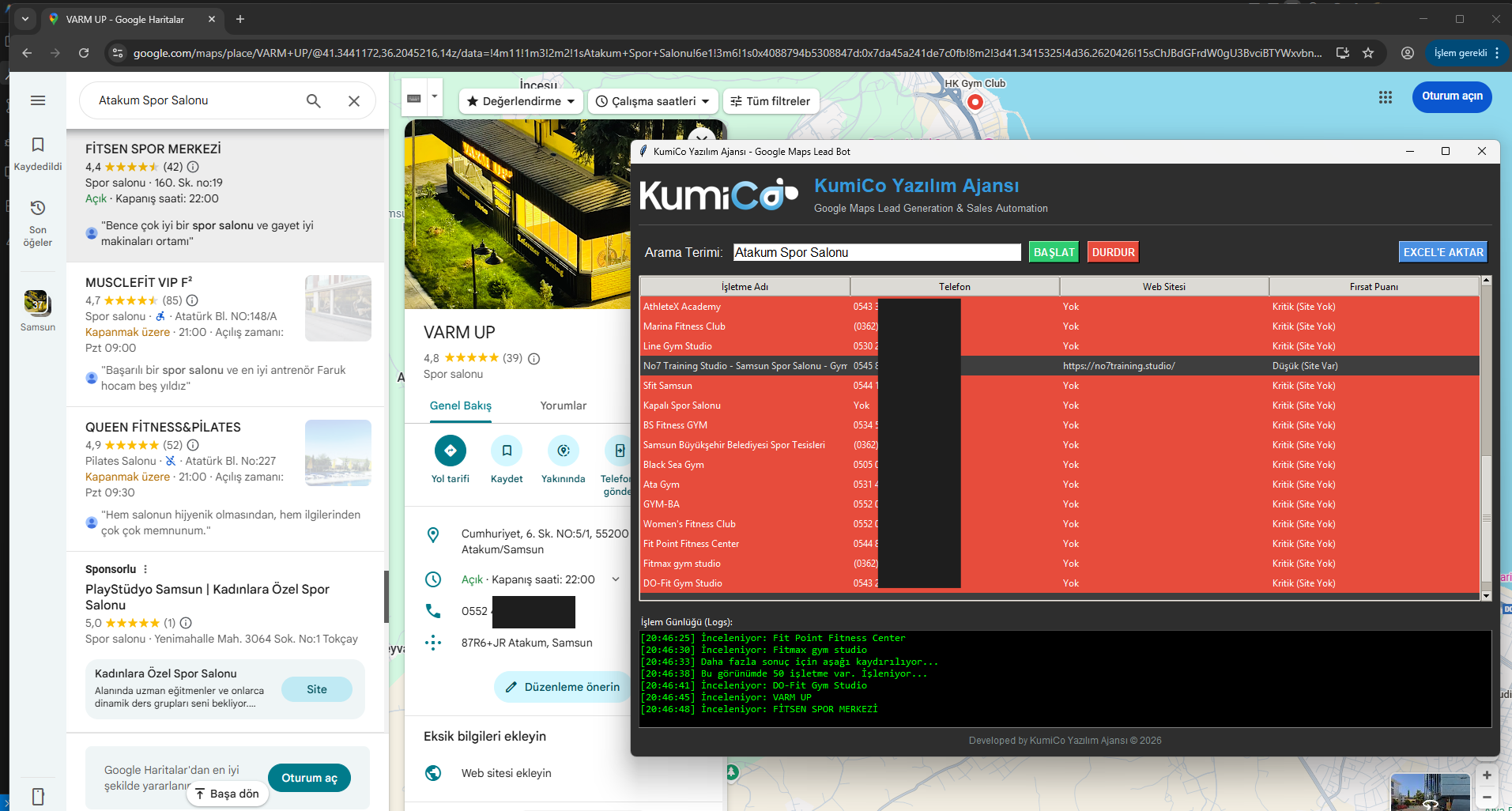Select the Marina Fitness Club row
The width and height of the screenshot is (1512, 811).
click(x=1059, y=326)
